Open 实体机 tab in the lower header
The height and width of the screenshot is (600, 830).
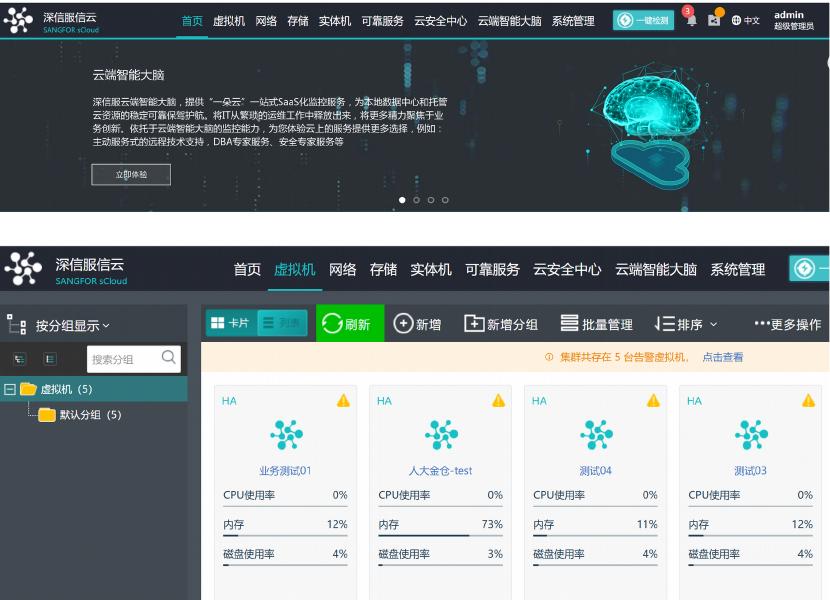tap(431, 270)
